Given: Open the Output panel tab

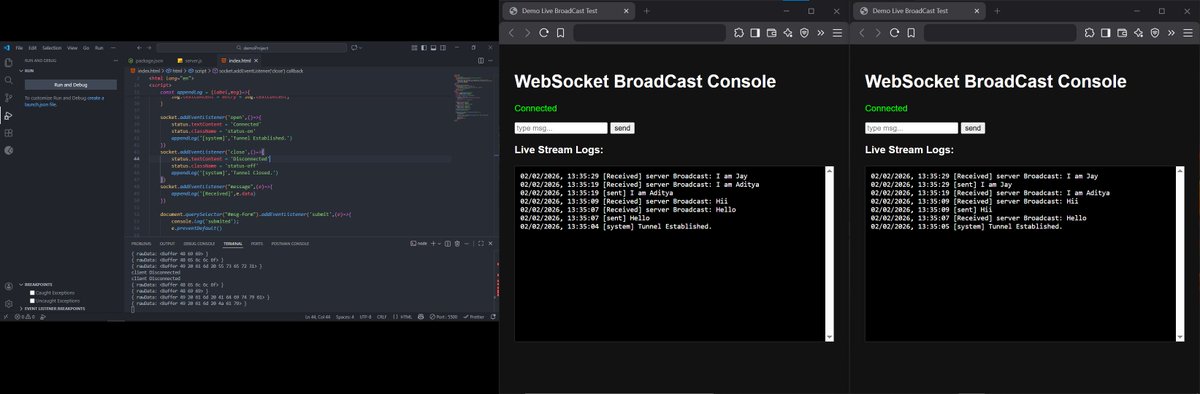Looking at the screenshot, I should click(x=167, y=243).
